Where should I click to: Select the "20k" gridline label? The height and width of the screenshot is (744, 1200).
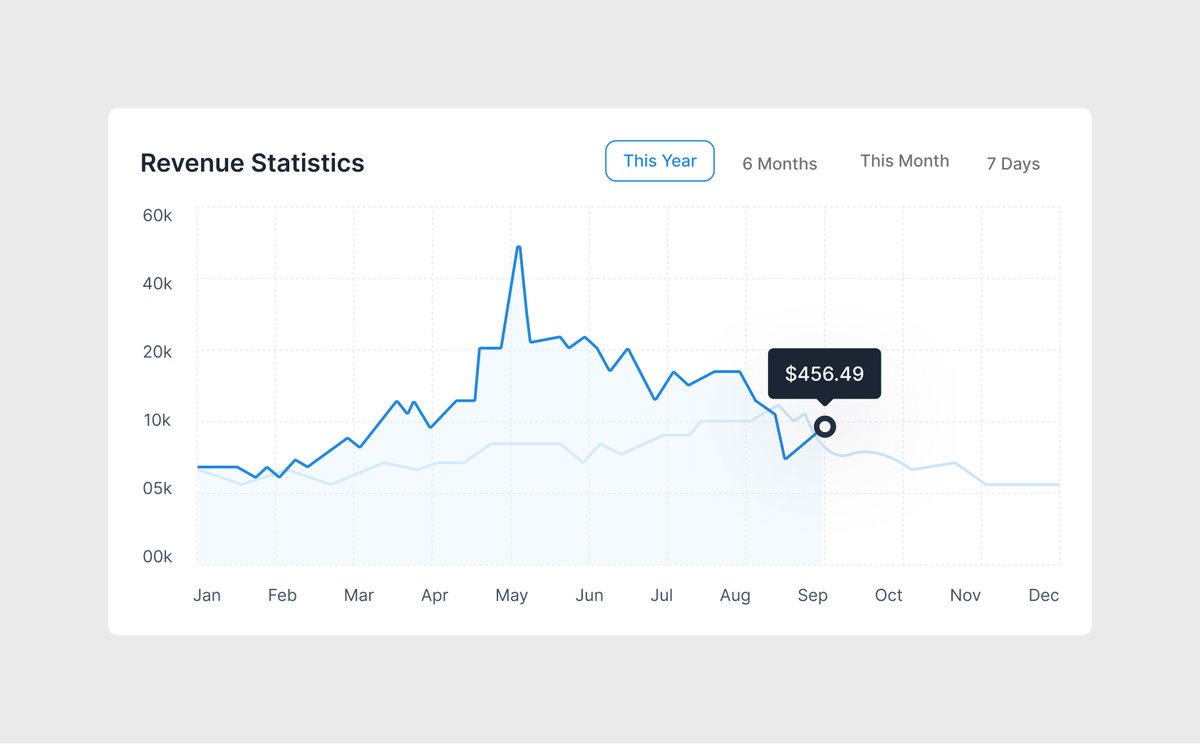coord(157,352)
